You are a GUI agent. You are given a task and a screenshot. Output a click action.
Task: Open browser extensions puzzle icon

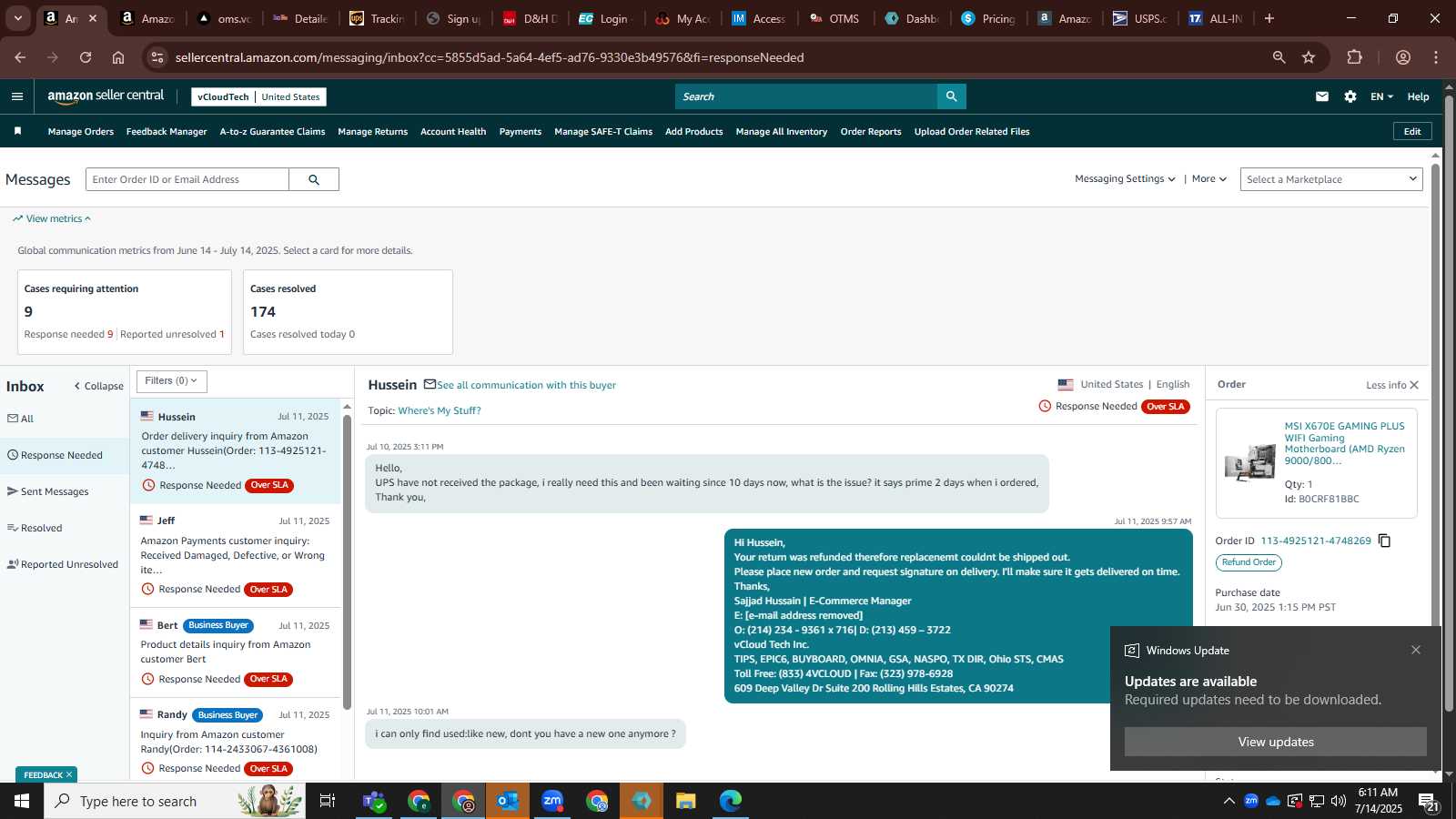(1354, 57)
